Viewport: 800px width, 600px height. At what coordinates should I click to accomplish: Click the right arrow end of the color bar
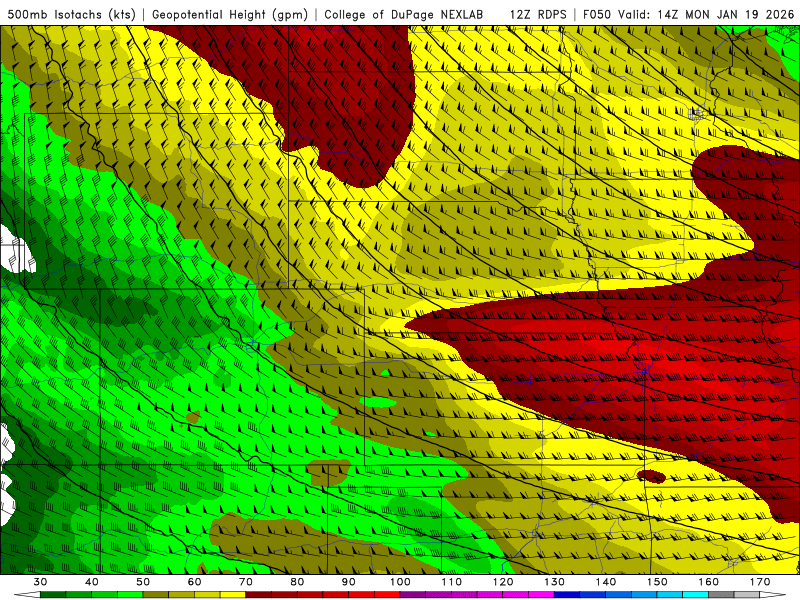point(772,594)
